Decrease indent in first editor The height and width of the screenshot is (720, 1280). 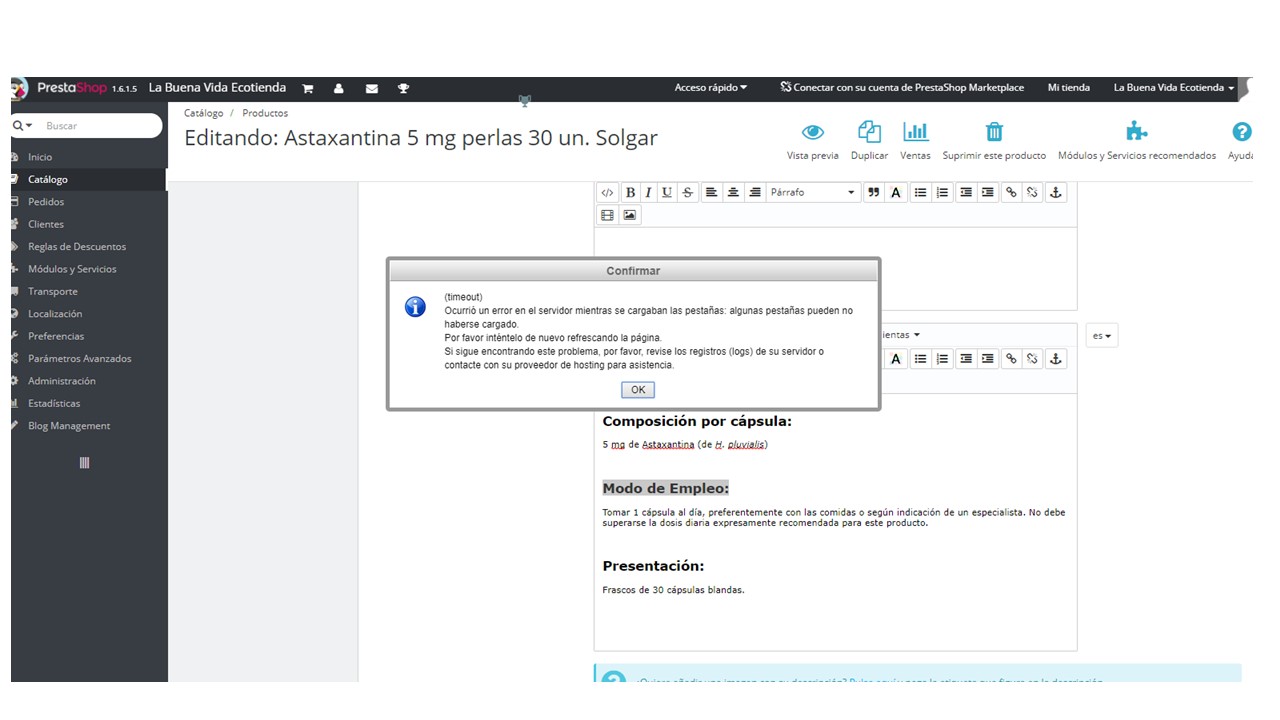point(965,193)
